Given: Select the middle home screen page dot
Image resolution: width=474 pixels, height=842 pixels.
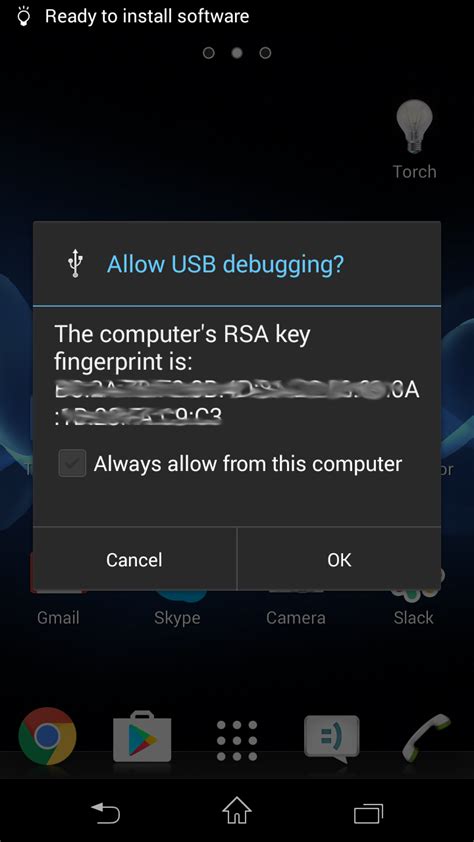Looking at the screenshot, I should click(x=237, y=53).
